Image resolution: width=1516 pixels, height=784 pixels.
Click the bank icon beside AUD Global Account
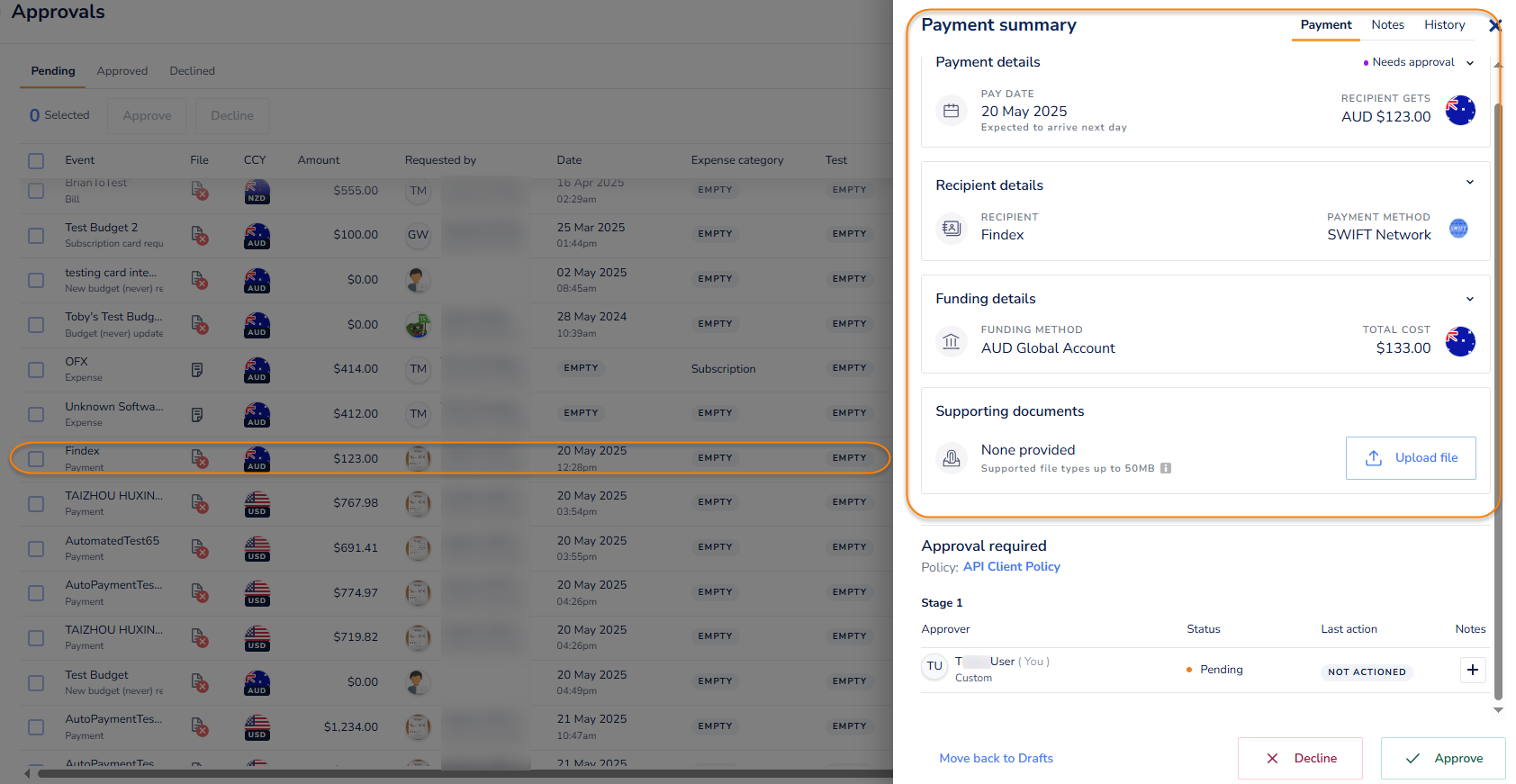951,342
